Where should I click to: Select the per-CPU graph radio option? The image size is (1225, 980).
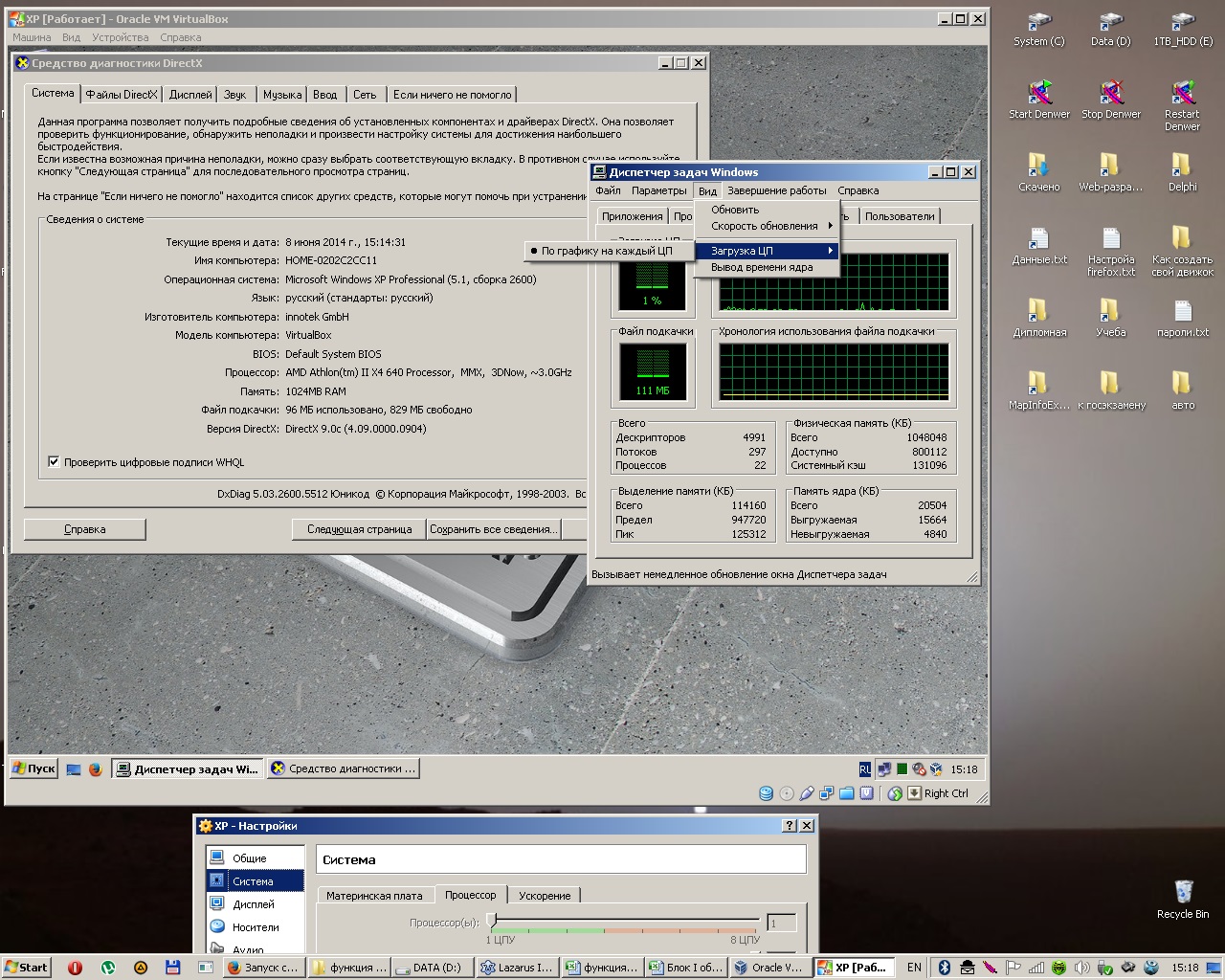[605, 251]
